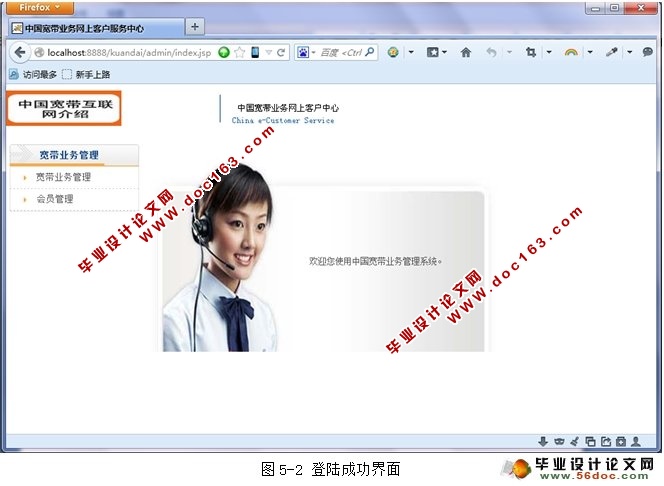Click the crop screenshot tool icon

[531, 52]
